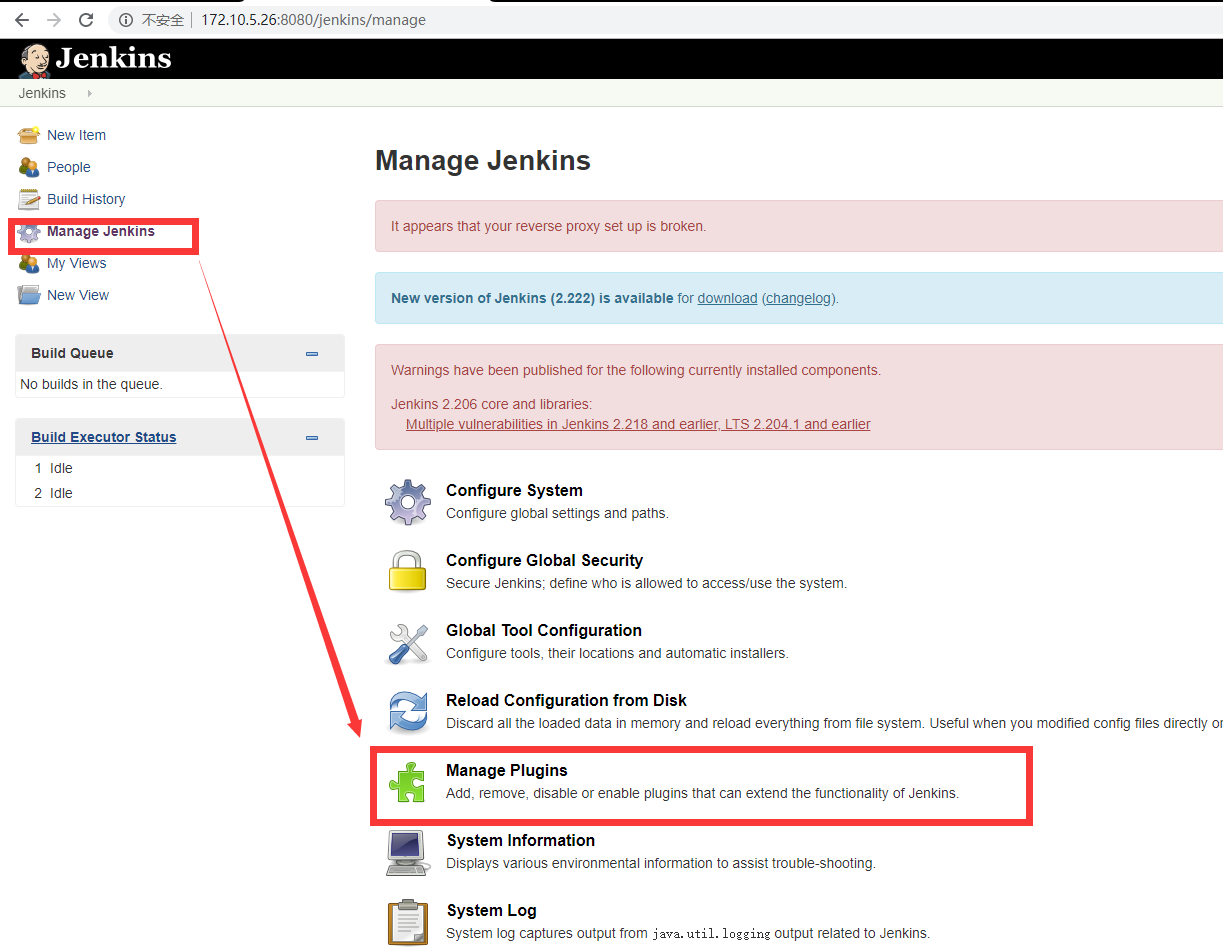Open the Multiple vulnerabilities warning link
Image resolution: width=1223 pixels, height=952 pixels.
638,424
